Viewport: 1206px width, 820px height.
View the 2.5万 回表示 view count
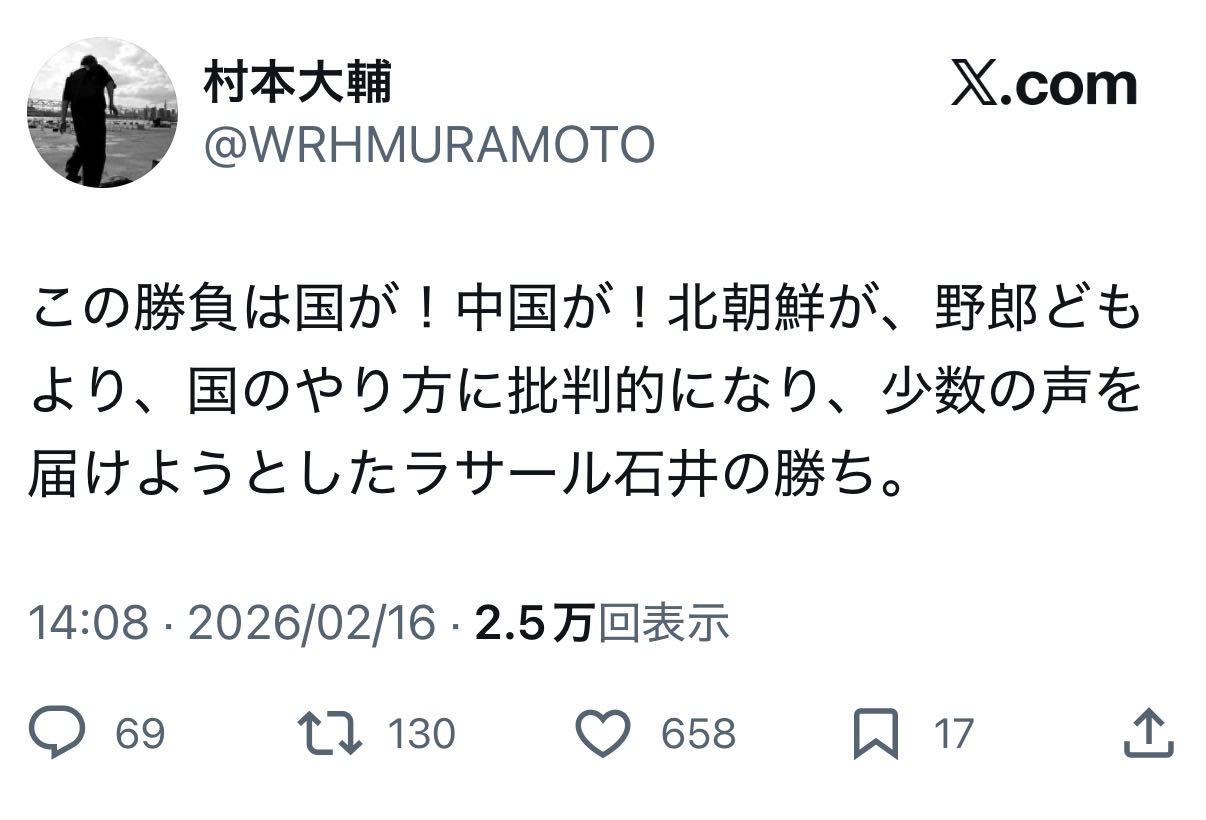(602, 624)
